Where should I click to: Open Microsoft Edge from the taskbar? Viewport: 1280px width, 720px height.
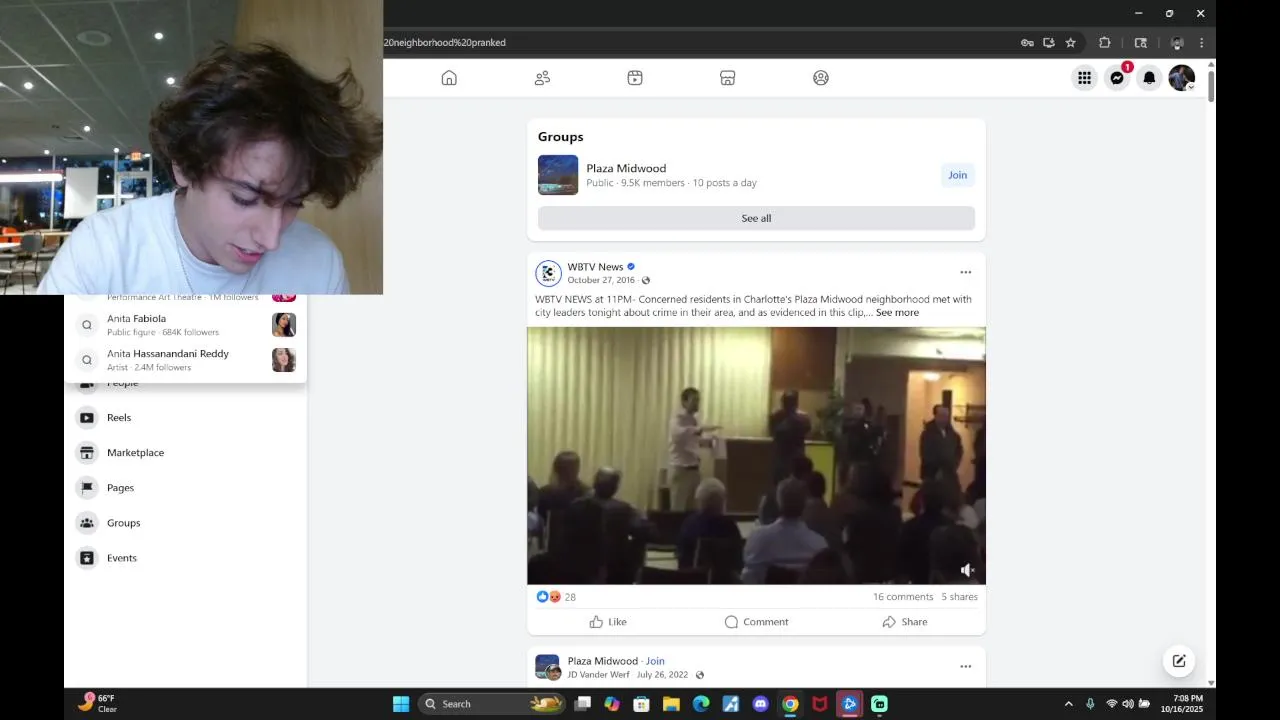pyautogui.click(x=701, y=704)
